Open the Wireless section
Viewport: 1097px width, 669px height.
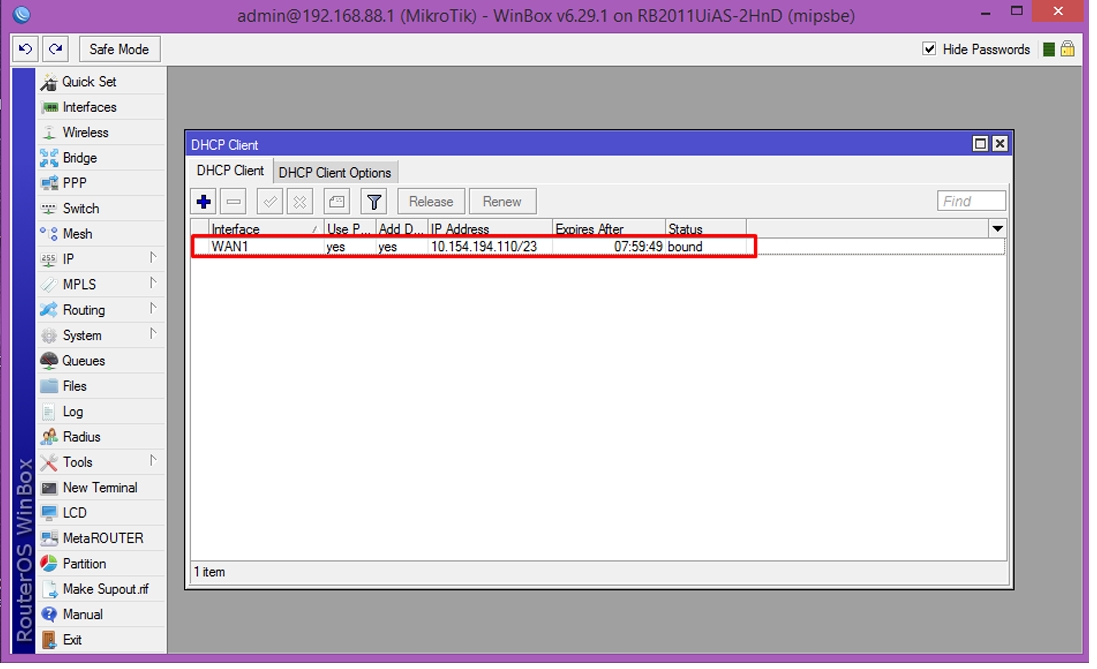coord(101,132)
